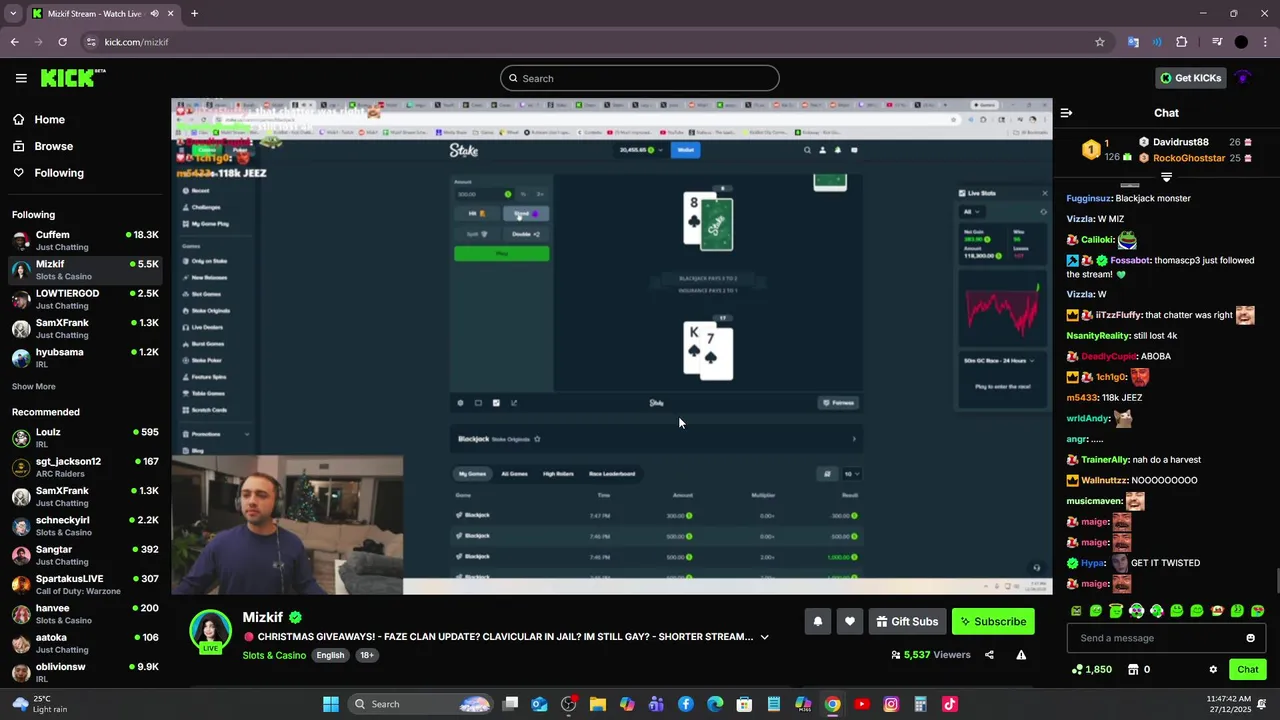Open the user avatar menu
The image size is (1280, 720).
coord(1243,78)
